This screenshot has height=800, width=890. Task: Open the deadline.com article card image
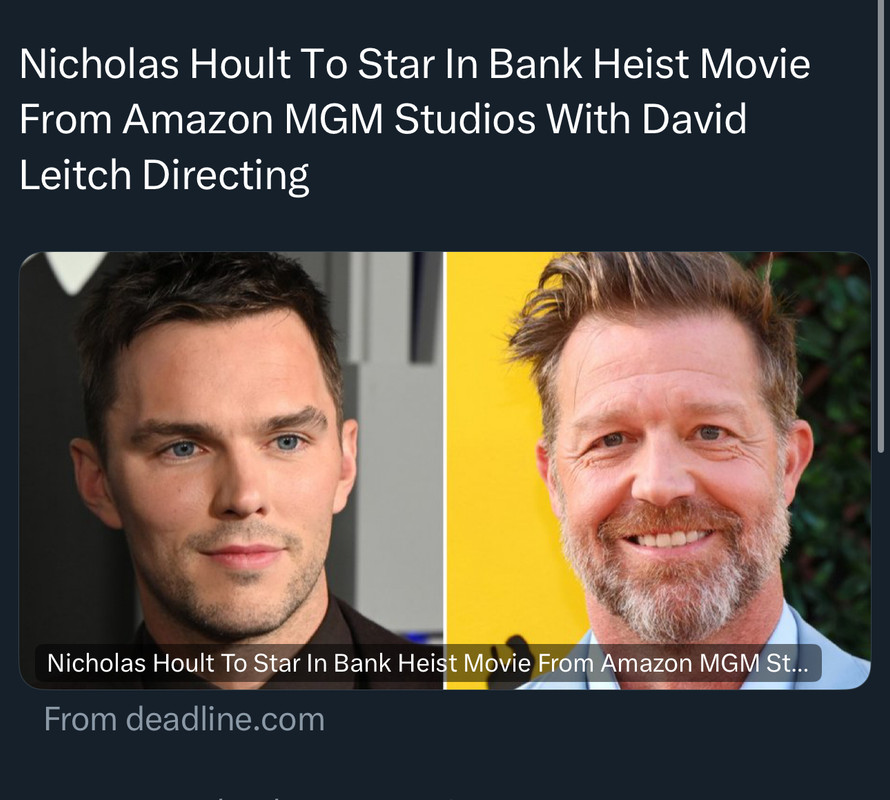445,470
